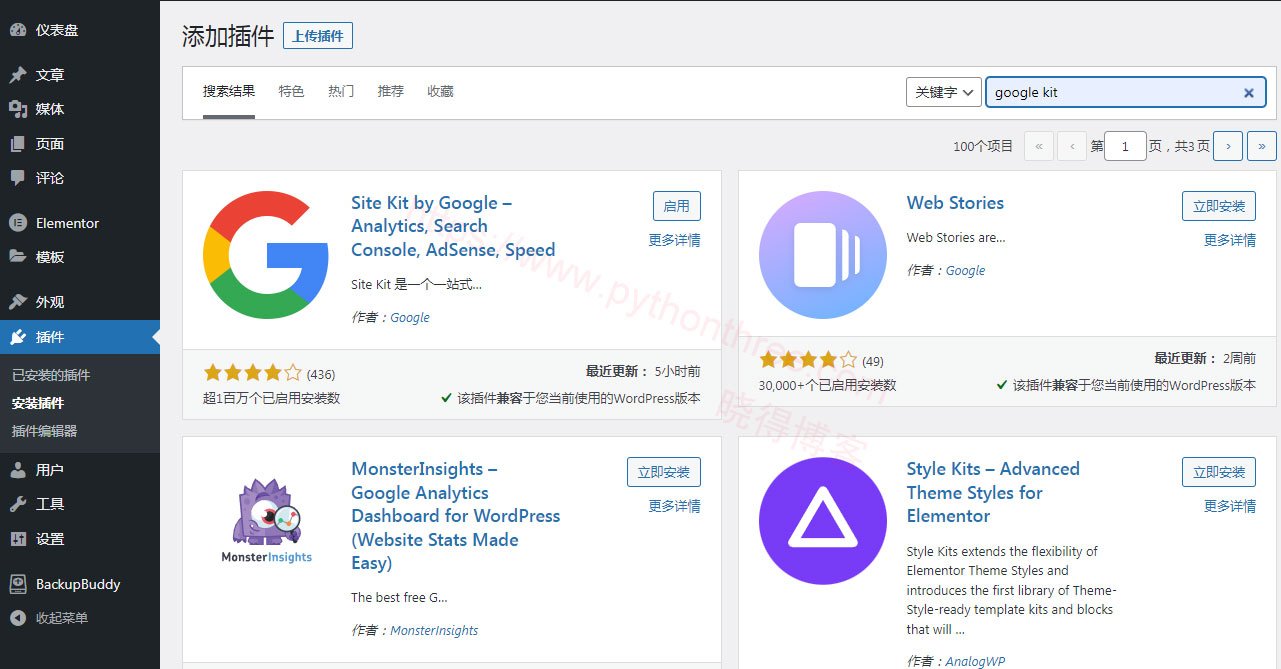Click the 工具 wrench icon
1281x669 pixels.
(x=18, y=504)
